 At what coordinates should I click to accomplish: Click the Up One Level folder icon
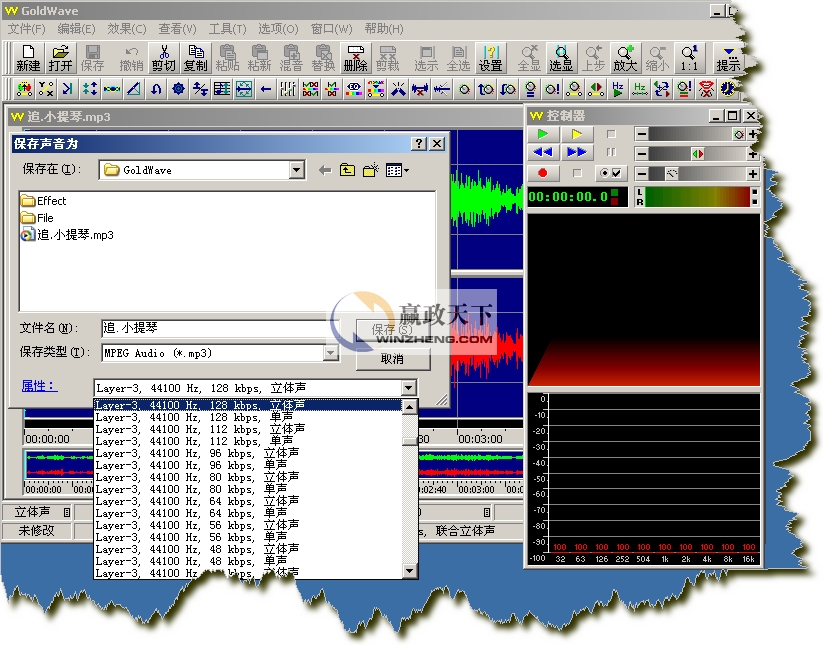tap(347, 170)
